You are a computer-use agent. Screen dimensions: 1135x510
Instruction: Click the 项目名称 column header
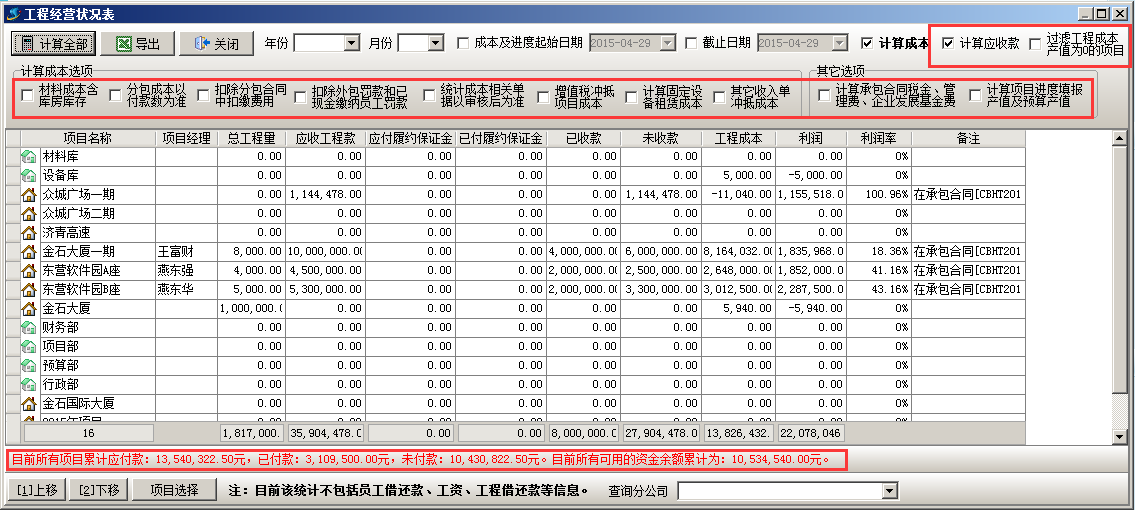[86, 138]
